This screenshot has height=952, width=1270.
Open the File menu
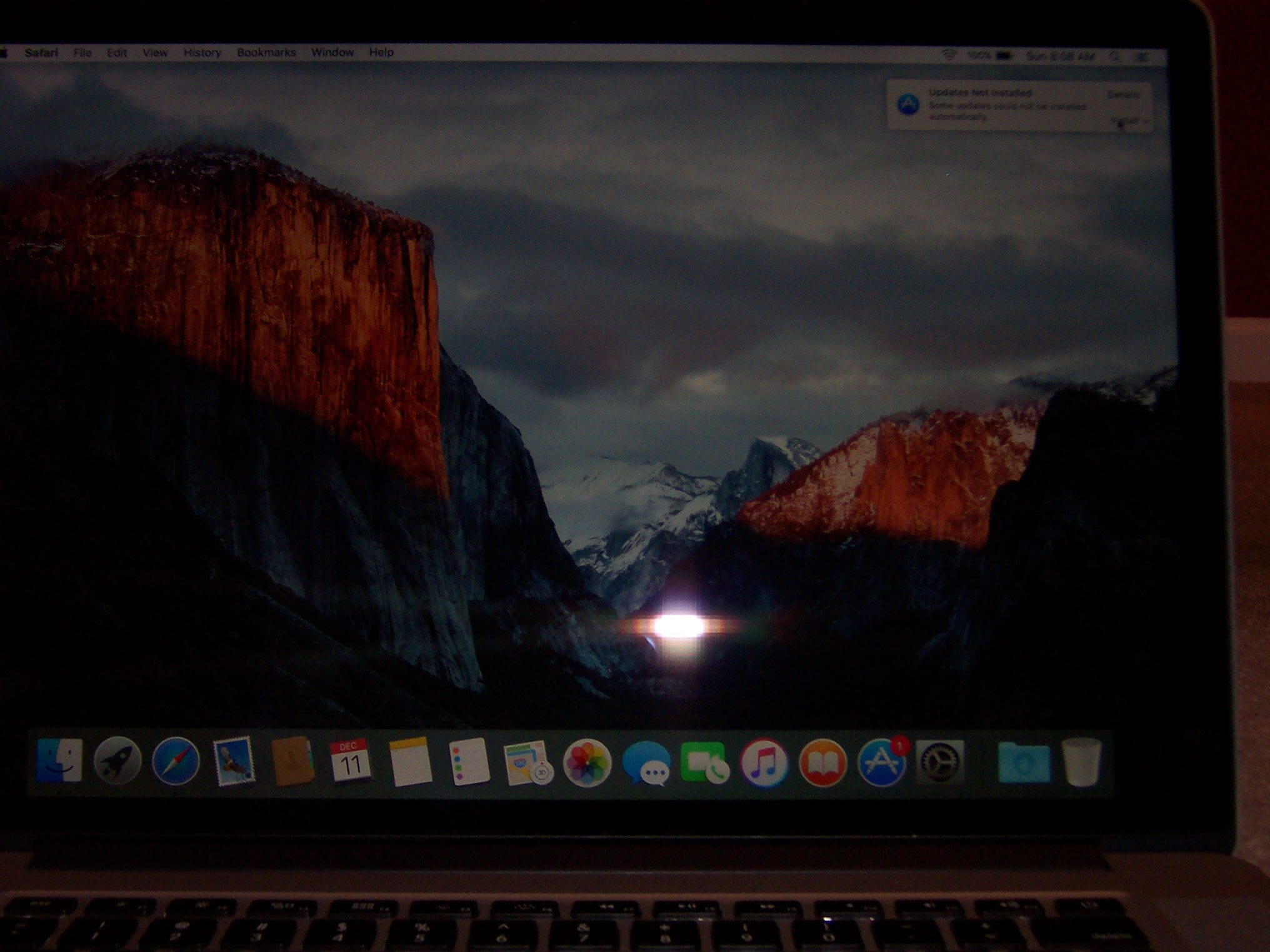tap(82, 52)
